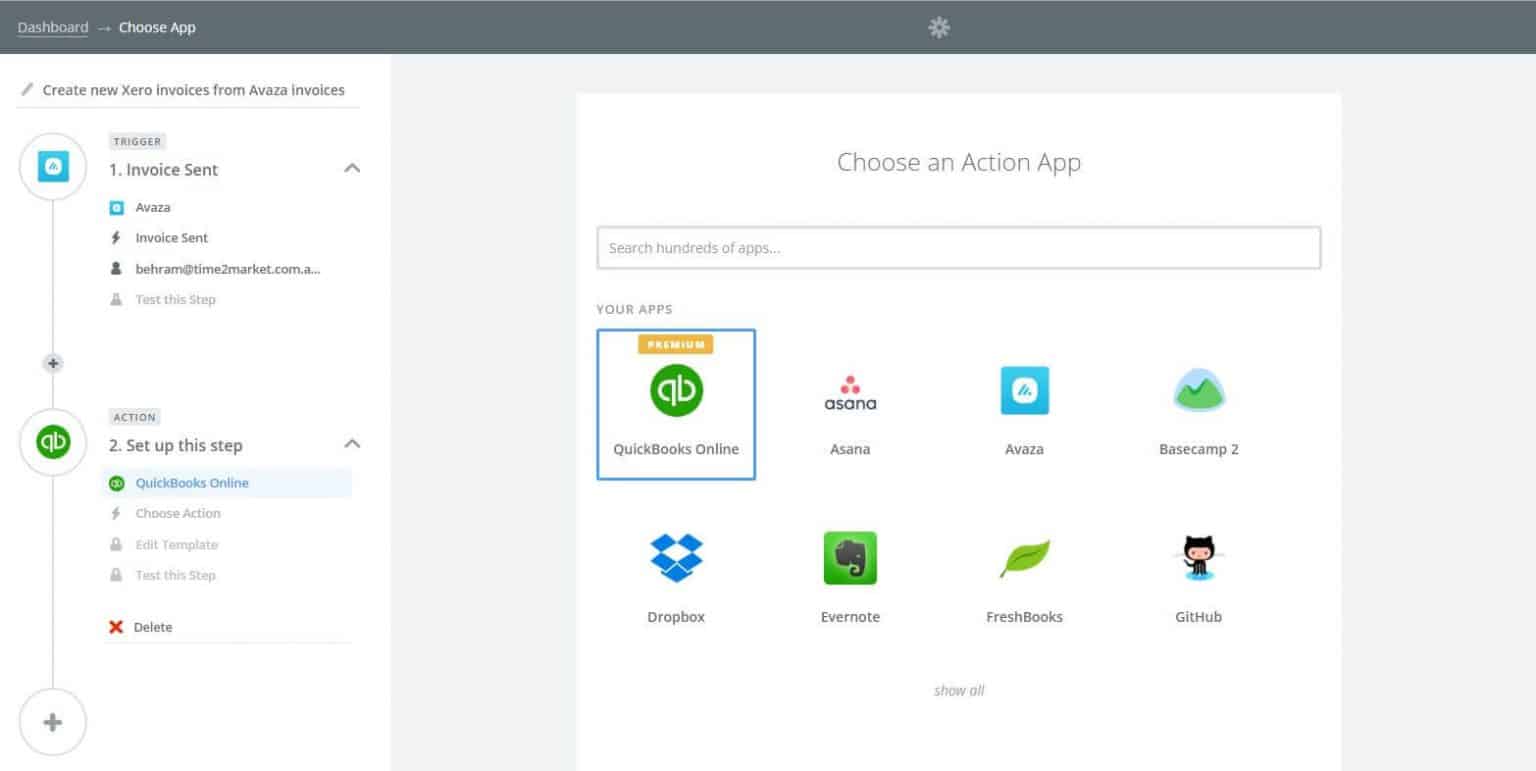Open the Dashboard breadcrumb
The height and width of the screenshot is (771, 1536).
[x=52, y=27]
